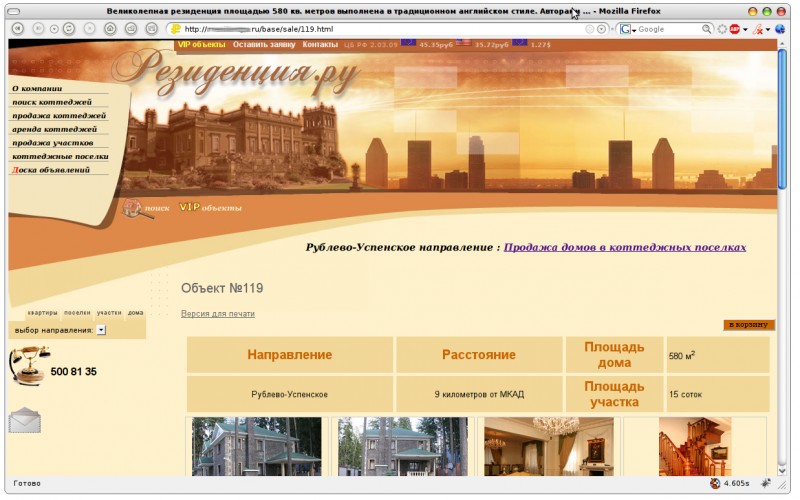Click the browser Back button
This screenshot has width=800, height=500.
pyautogui.click(x=18, y=29)
